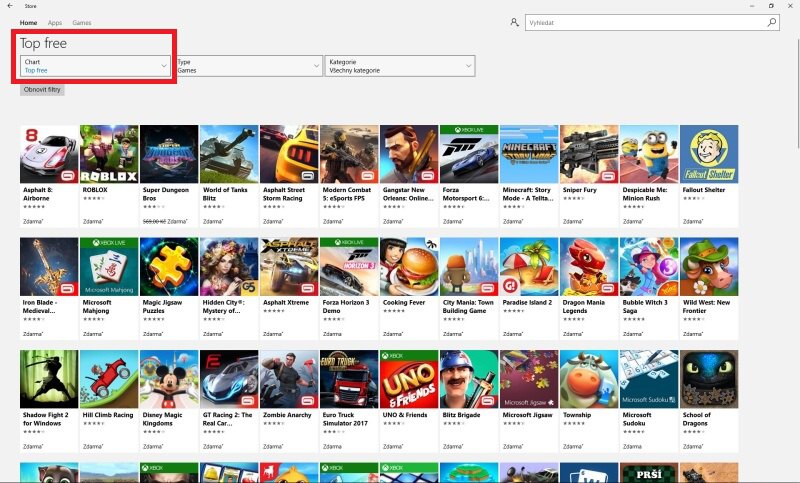The height and width of the screenshot is (483, 800).
Task: Open Microsoft Mahjong game icon
Action: click(x=109, y=266)
